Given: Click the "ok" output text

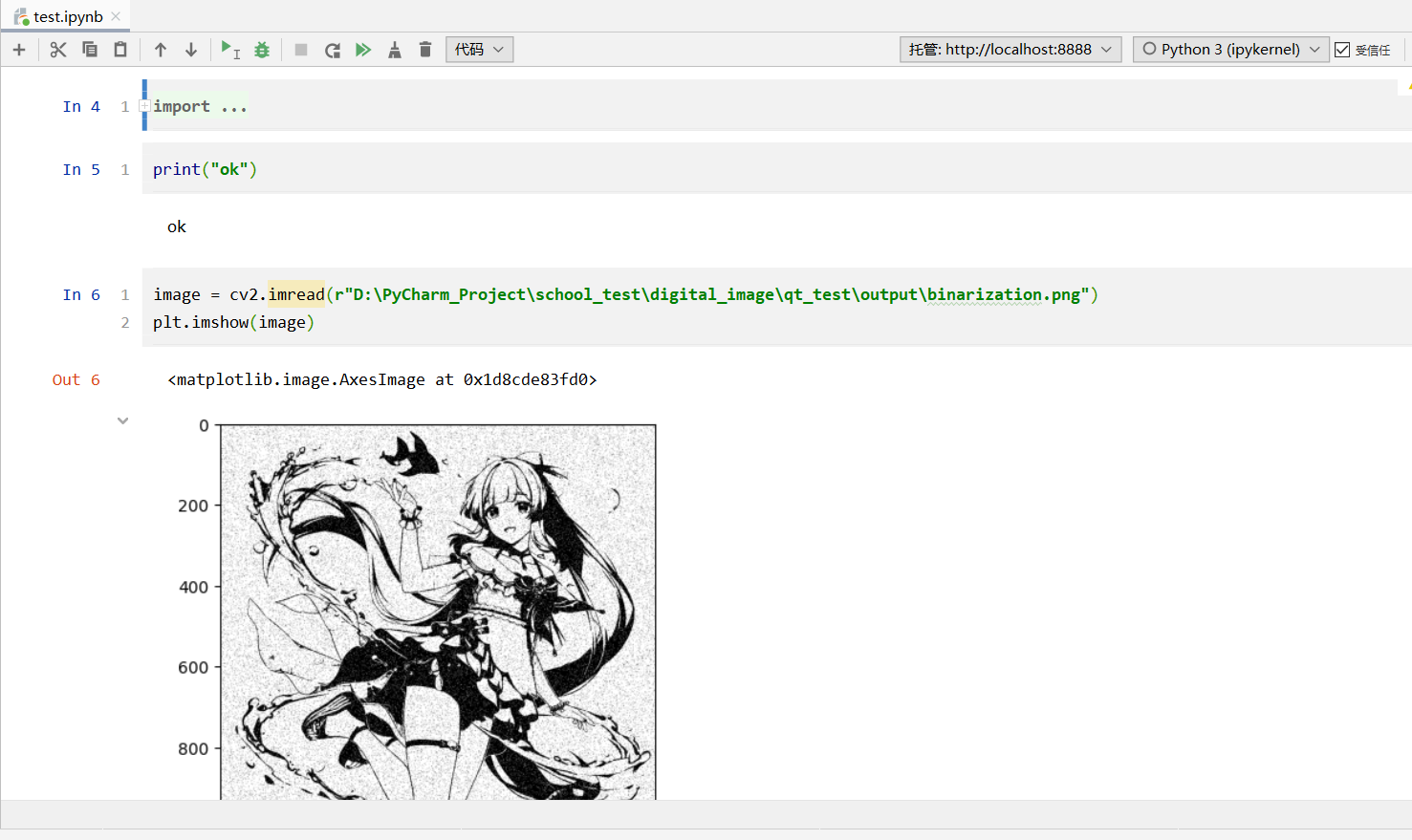Looking at the screenshot, I should (x=177, y=226).
